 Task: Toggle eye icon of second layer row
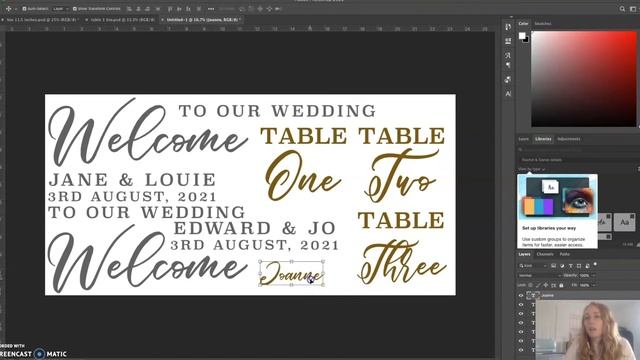coord(521,304)
